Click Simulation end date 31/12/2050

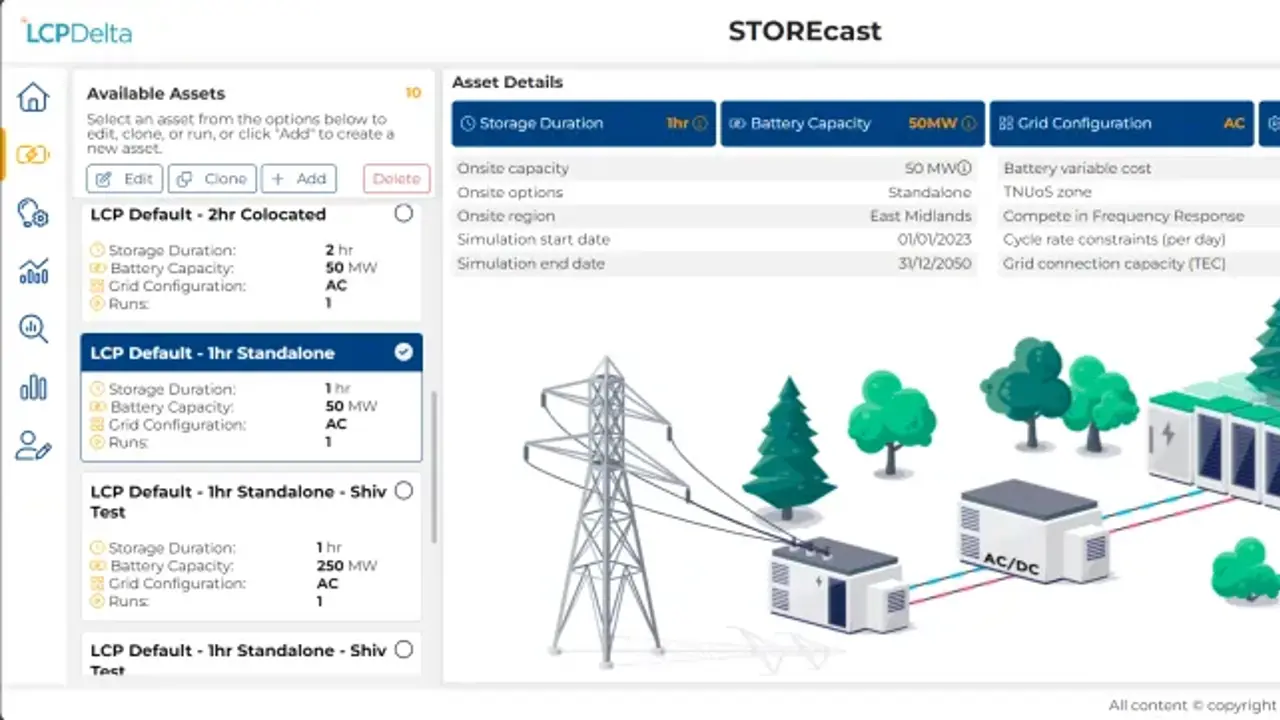point(934,264)
